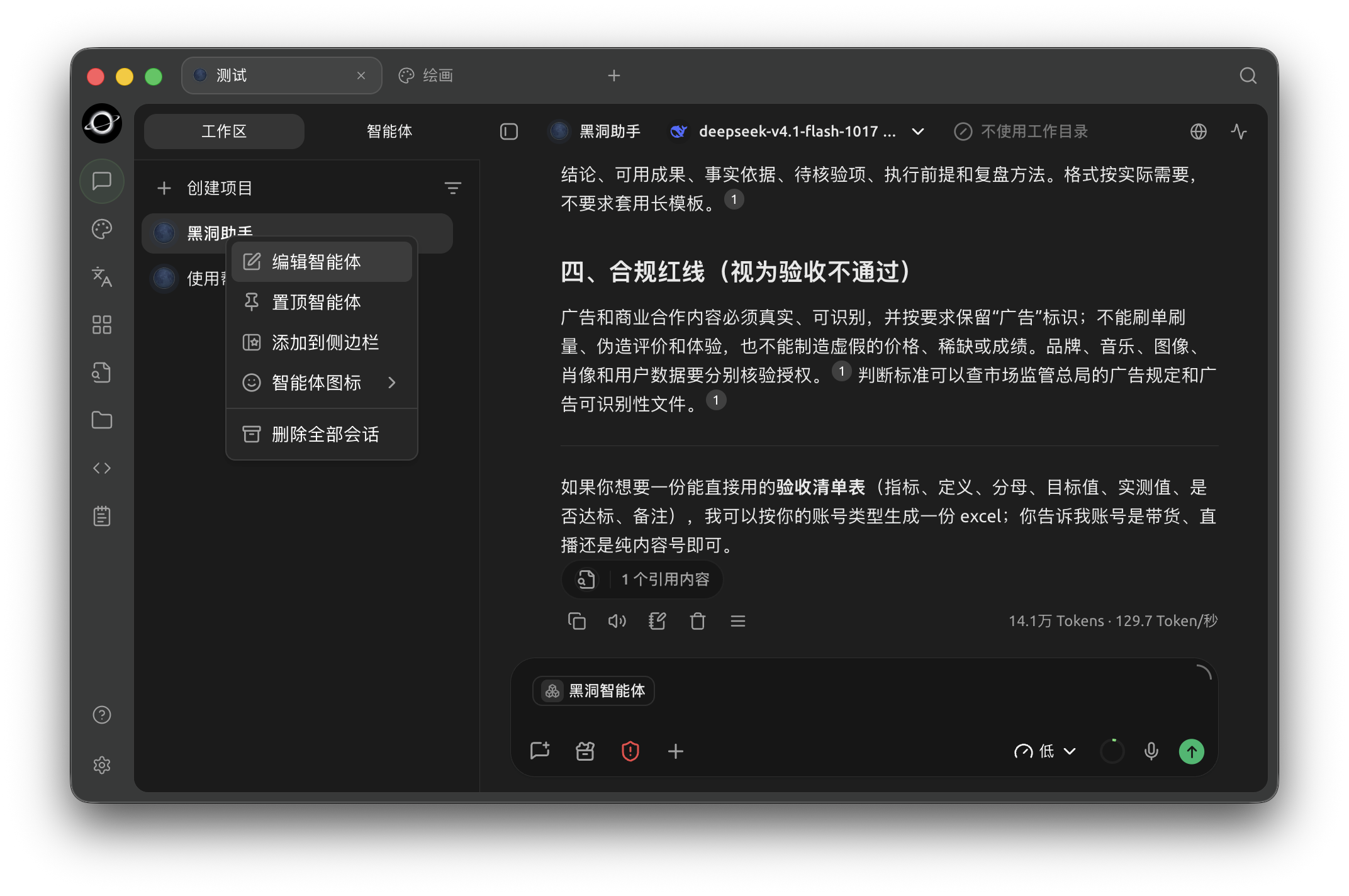The image size is (1349, 896).
Task: Toggle voice input microphone
Action: point(1151,751)
